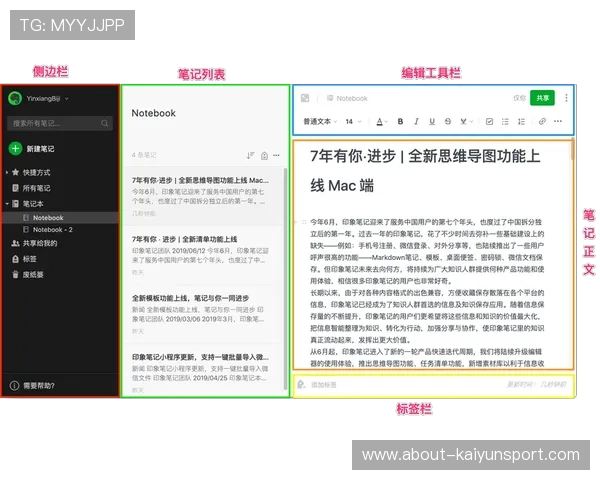Click the magnifier search icon
The height and width of the screenshot is (480, 600).
click(104, 123)
